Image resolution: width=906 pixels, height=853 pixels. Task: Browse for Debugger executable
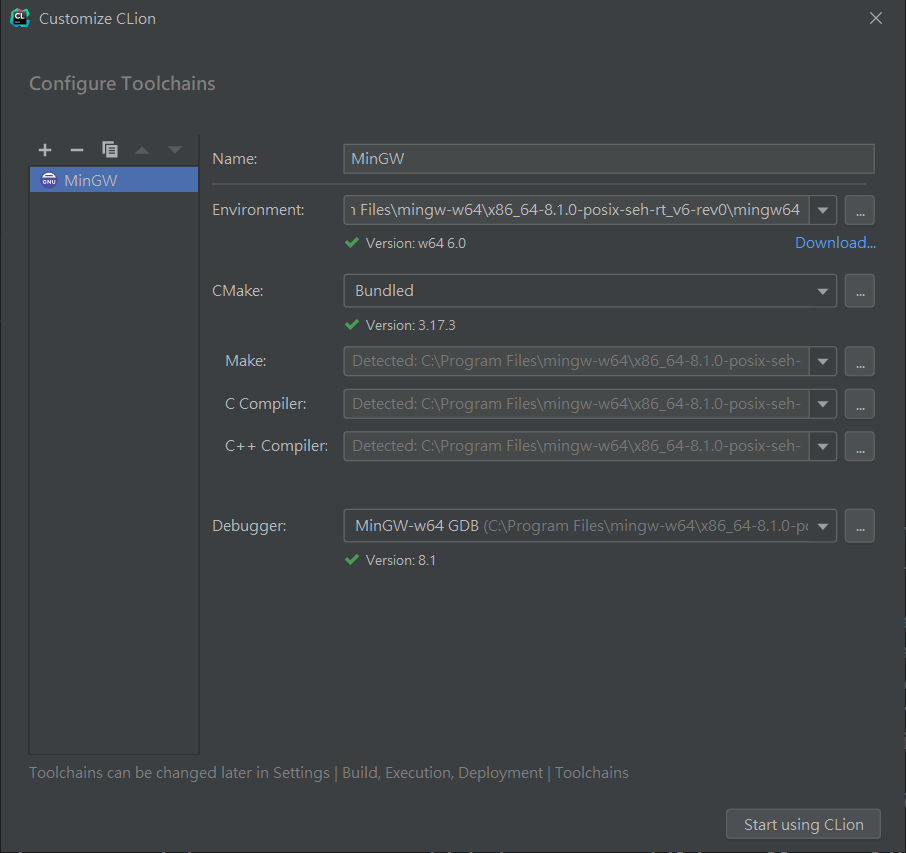pos(860,526)
